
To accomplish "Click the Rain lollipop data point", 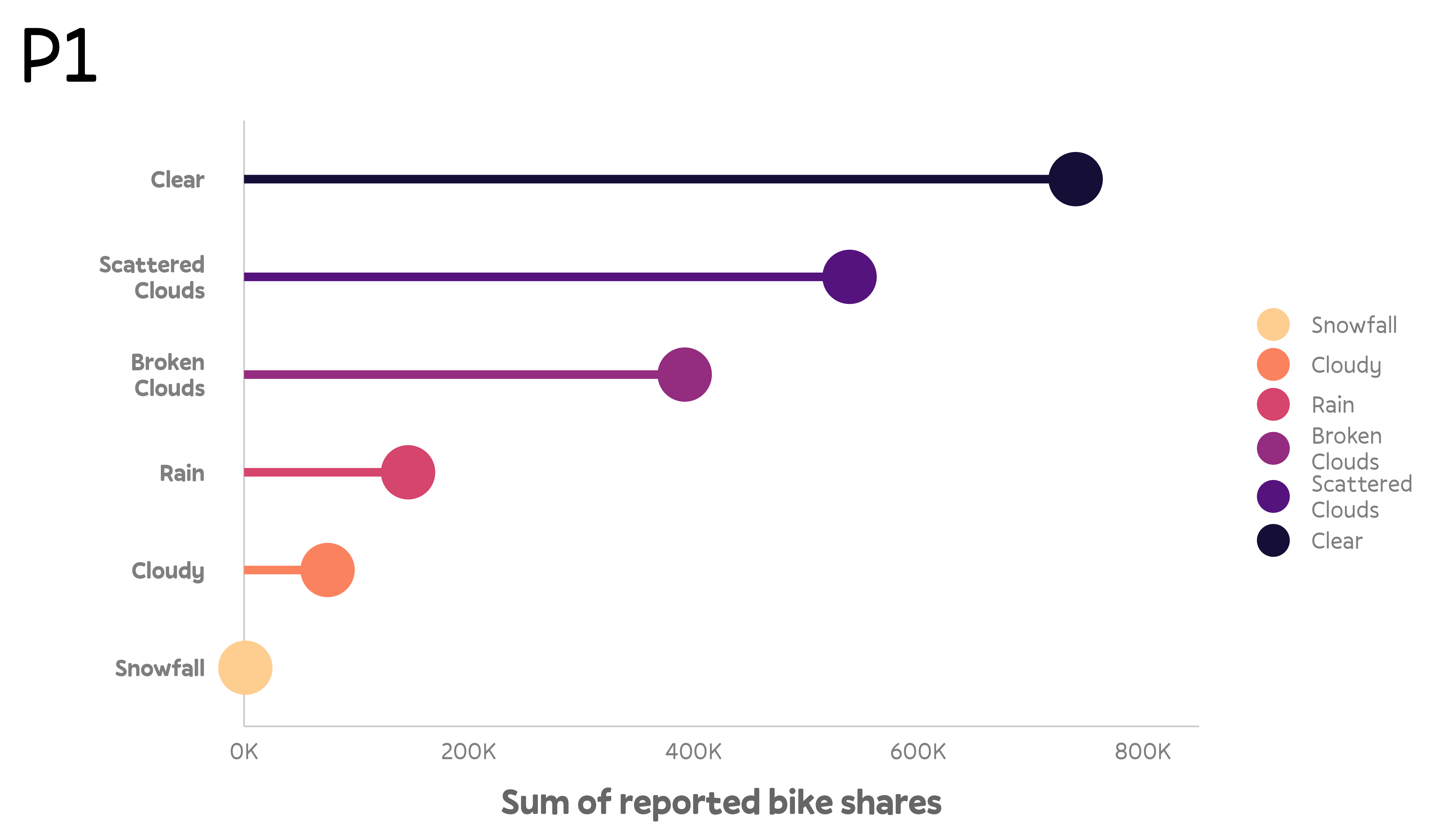I will [408, 472].
